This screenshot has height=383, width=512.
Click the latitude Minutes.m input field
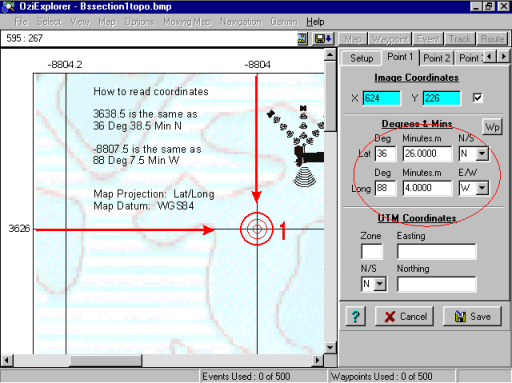[427, 154]
